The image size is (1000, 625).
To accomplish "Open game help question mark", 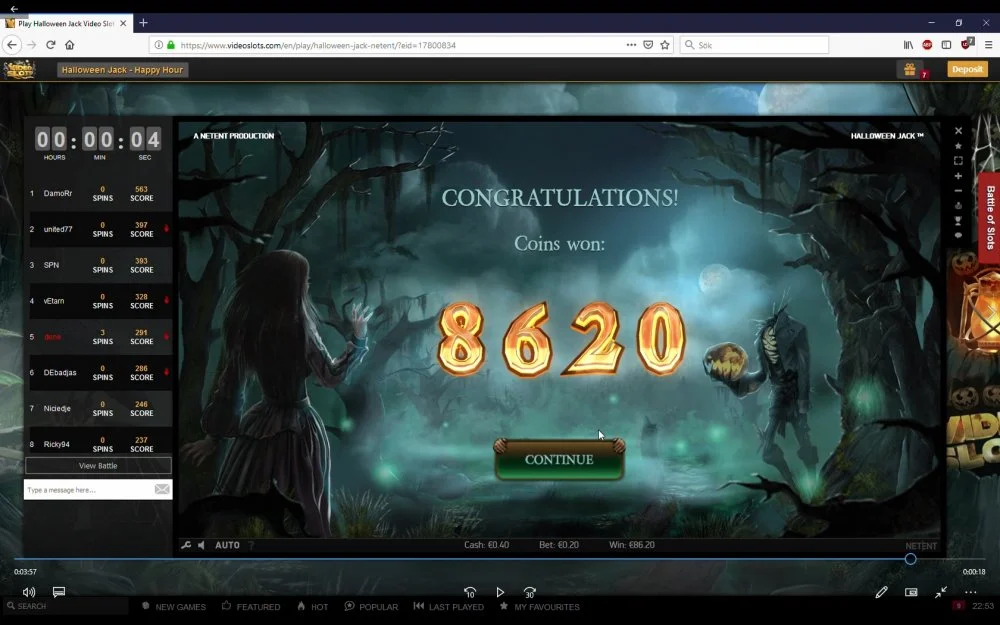I will [x=251, y=545].
